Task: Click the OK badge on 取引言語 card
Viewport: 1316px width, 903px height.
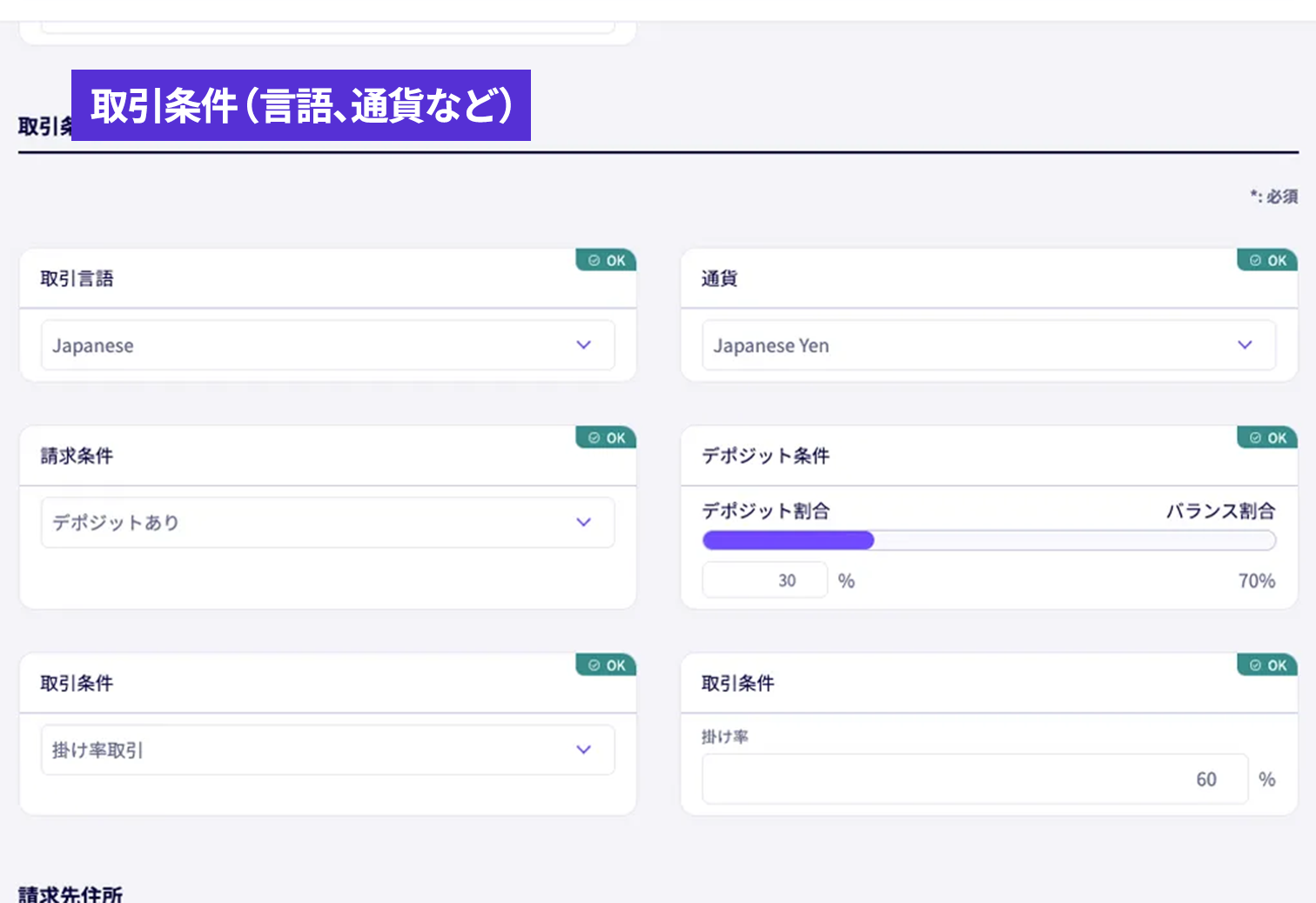Action: click(x=606, y=260)
